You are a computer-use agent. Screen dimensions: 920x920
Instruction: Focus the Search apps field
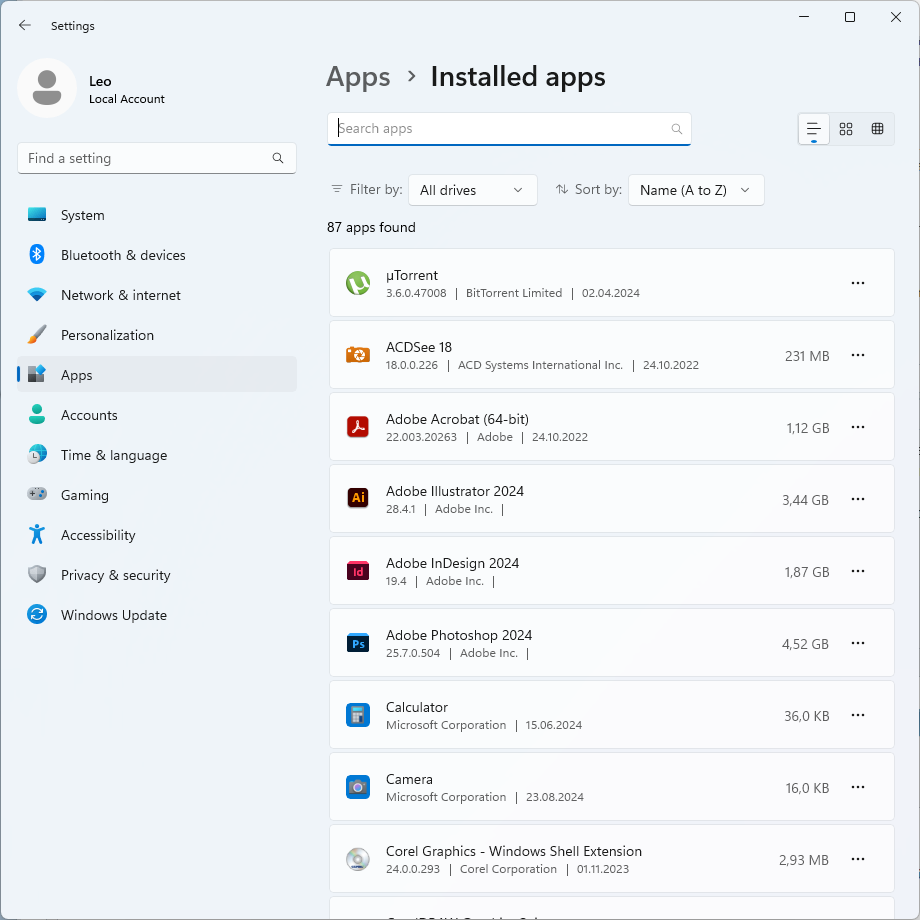pos(509,128)
